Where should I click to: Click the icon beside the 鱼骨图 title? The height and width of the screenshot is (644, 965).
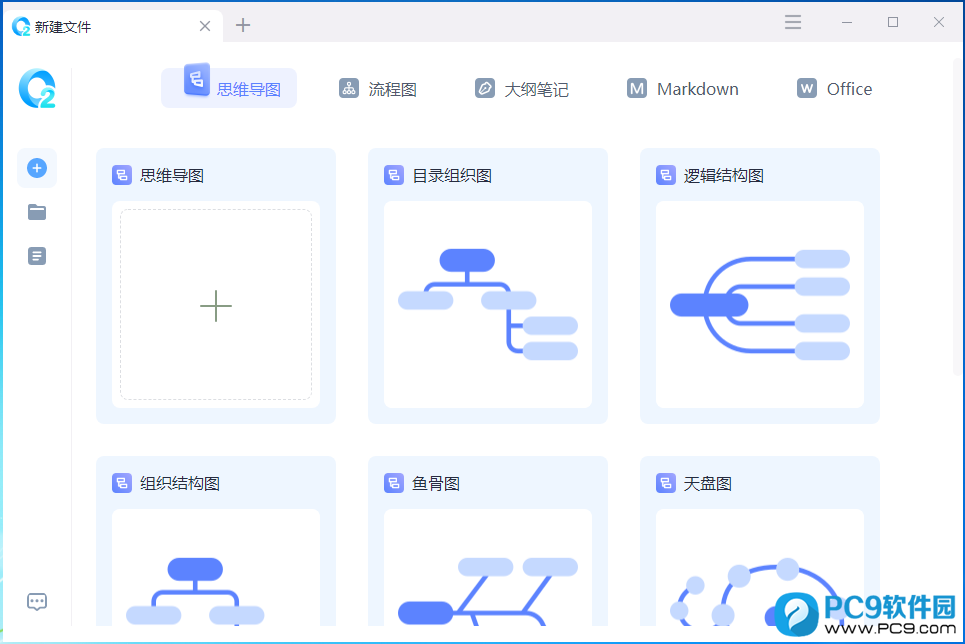tap(394, 483)
